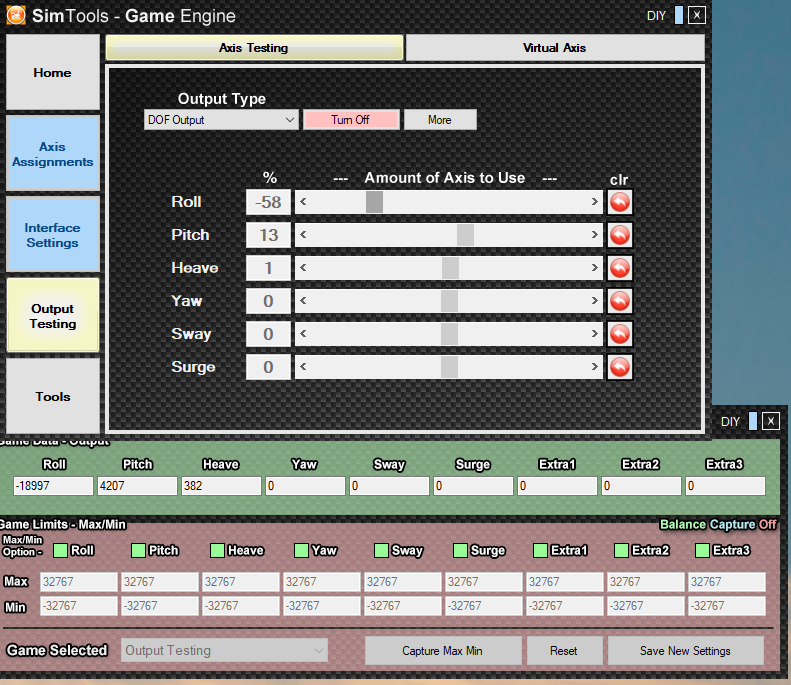Screen dimensions: 791x685
Task: Clear the Yaw axis with its red button
Action: (619, 301)
